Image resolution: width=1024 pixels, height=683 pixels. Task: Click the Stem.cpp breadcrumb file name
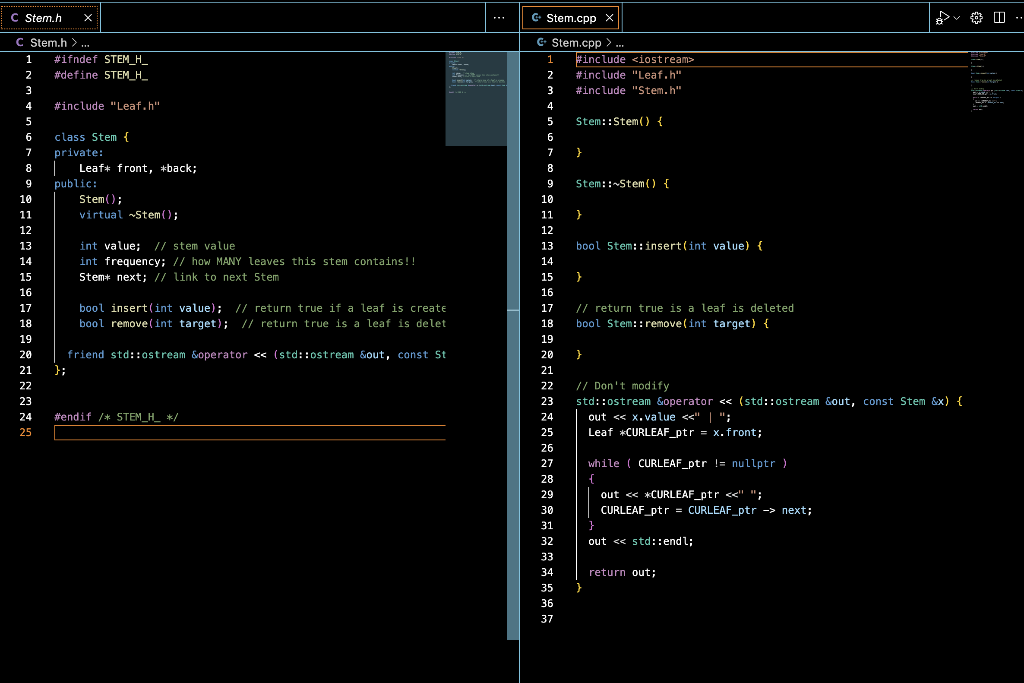click(577, 43)
